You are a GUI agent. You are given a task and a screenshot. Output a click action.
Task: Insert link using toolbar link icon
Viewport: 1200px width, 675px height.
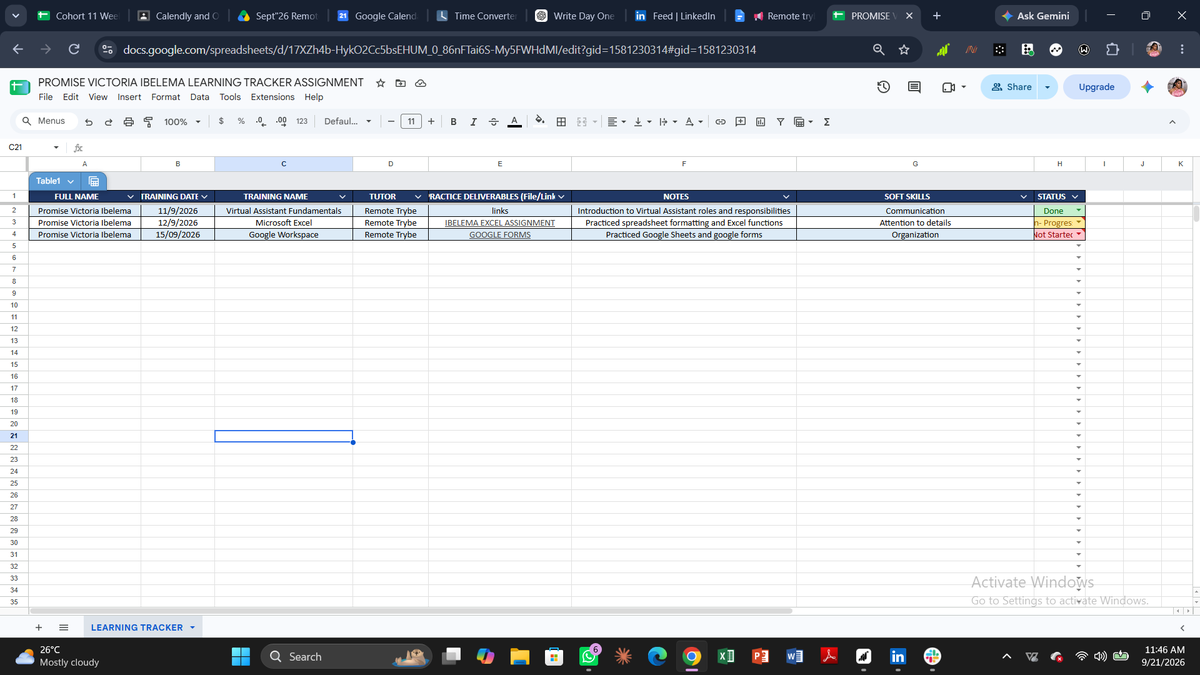[720, 121]
